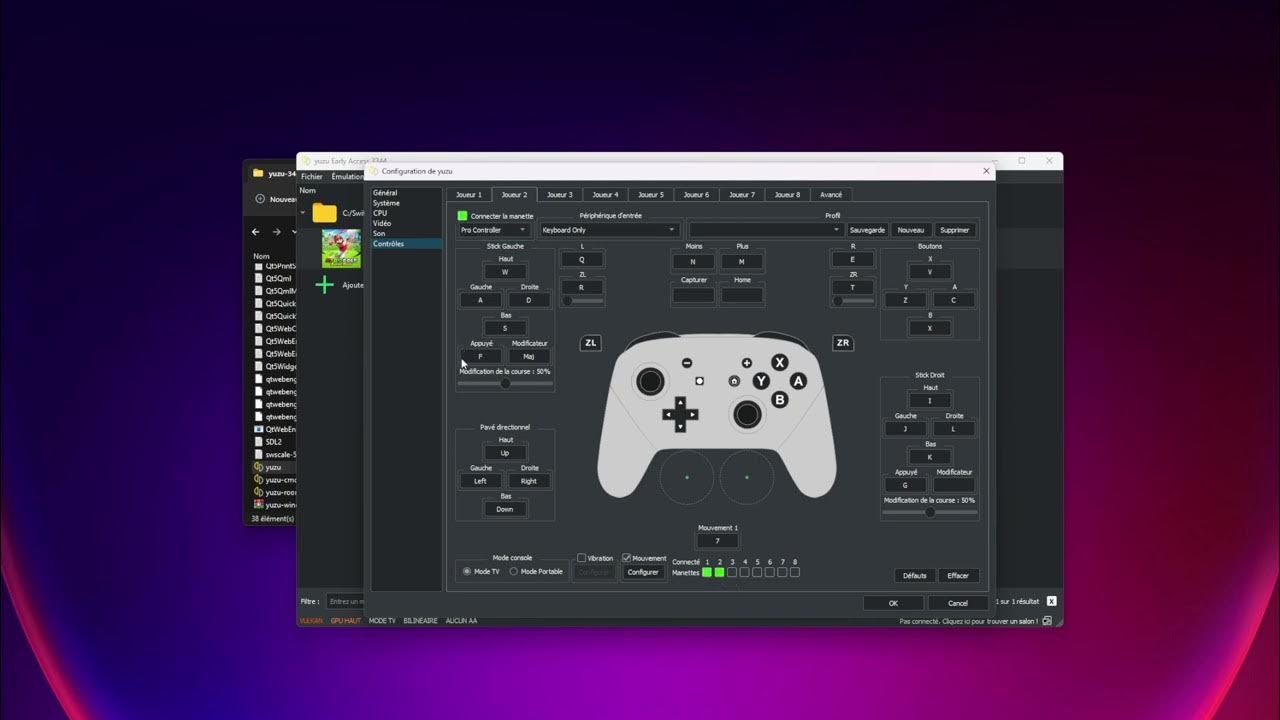The width and height of the screenshot is (1280, 720).
Task: Open the Avancé tab
Action: pyautogui.click(x=831, y=195)
